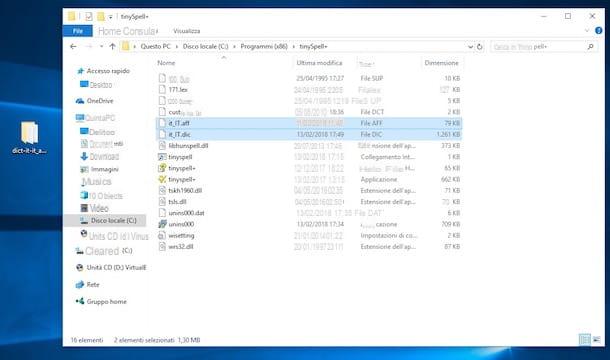Open the File ribbon tab

coord(78,31)
